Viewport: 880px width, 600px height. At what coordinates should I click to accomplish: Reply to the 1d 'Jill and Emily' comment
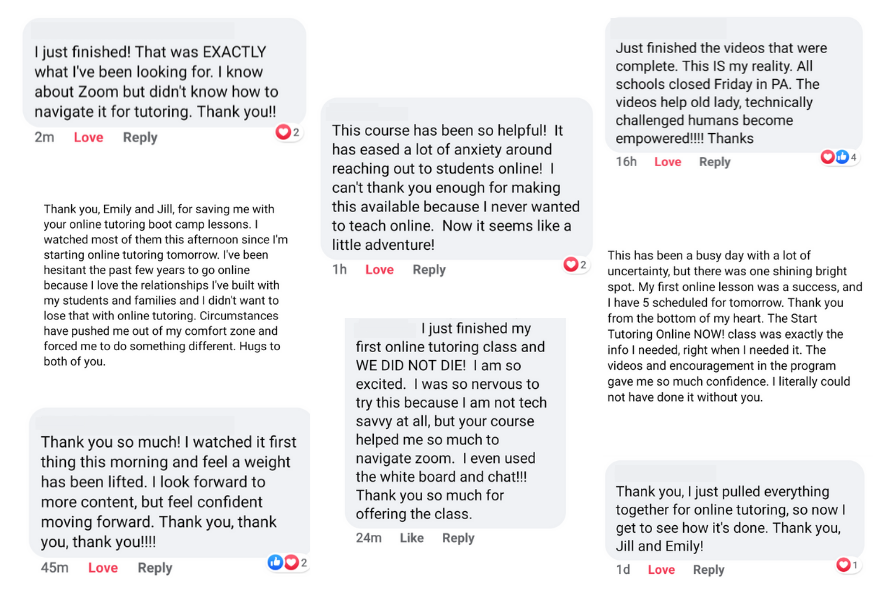(x=708, y=570)
